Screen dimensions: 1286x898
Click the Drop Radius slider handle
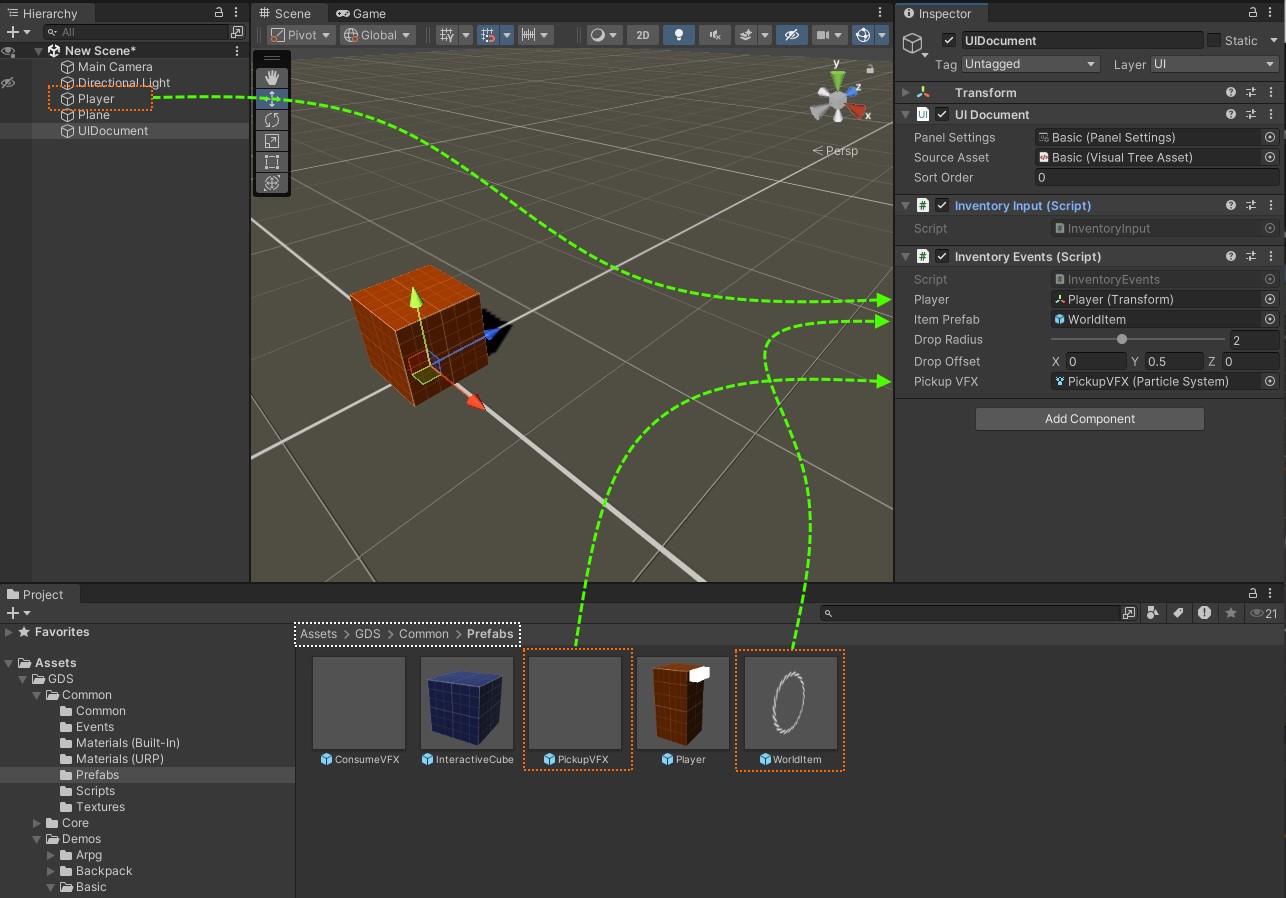1122,340
